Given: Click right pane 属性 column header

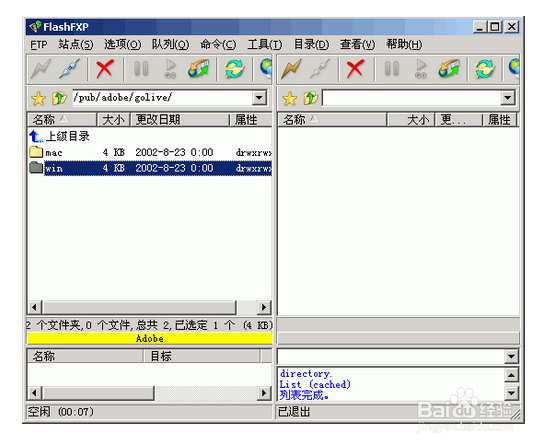Looking at the screenshot, I should pos(500,120).
